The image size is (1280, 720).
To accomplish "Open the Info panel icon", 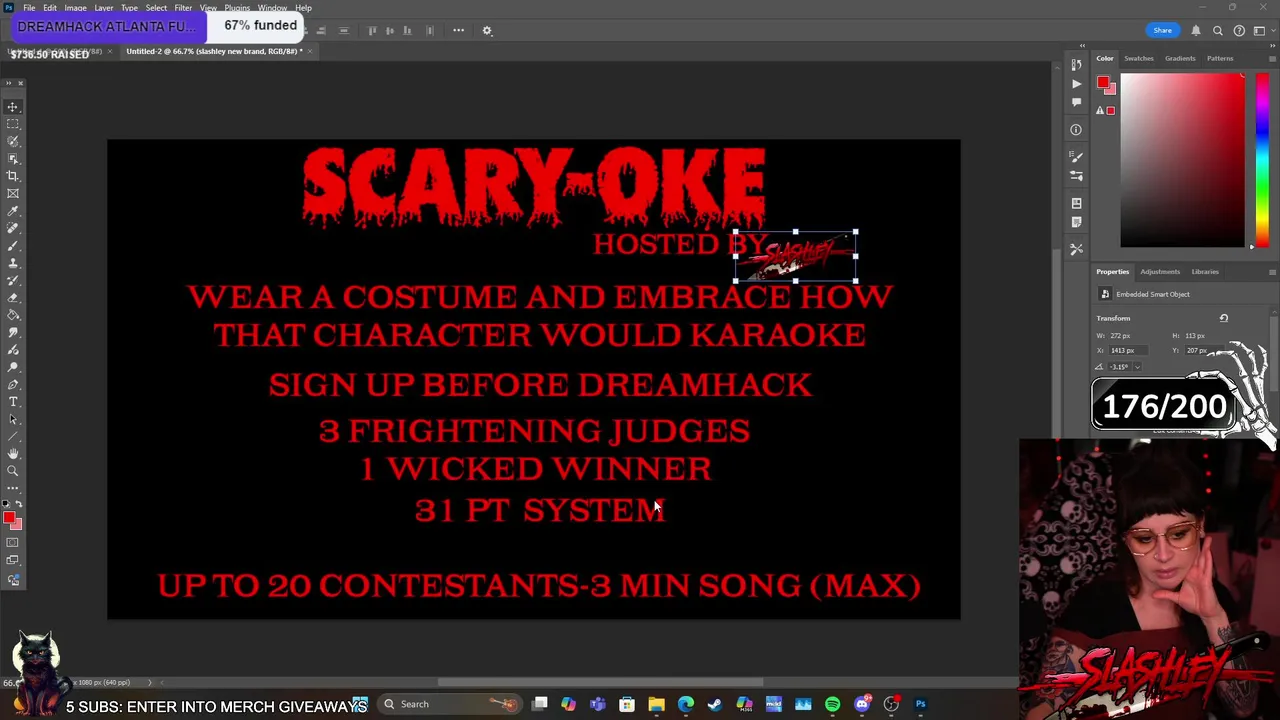I will (1076, 129).
